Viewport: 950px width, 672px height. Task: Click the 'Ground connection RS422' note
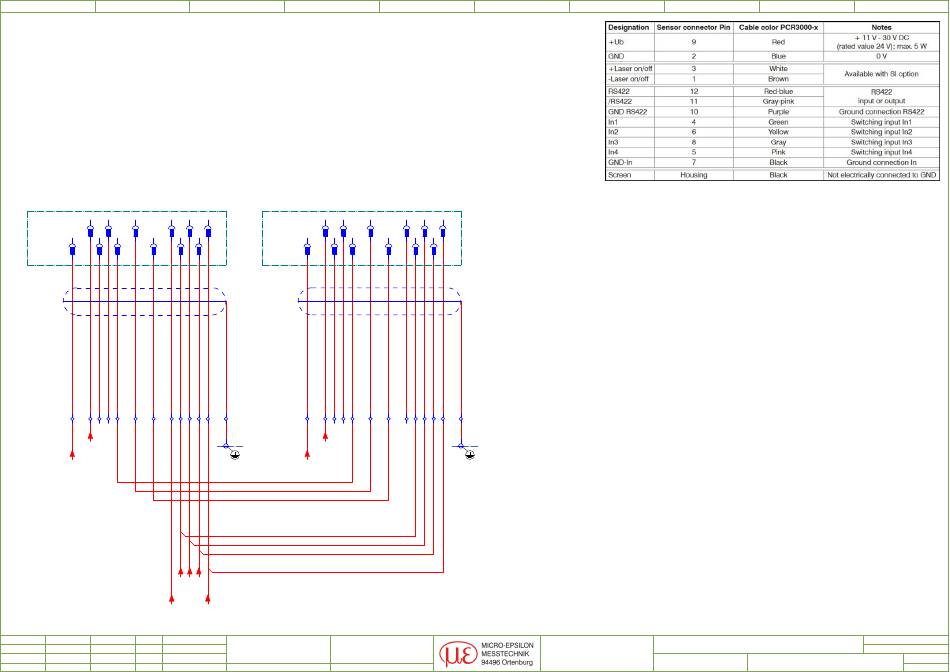881,112
